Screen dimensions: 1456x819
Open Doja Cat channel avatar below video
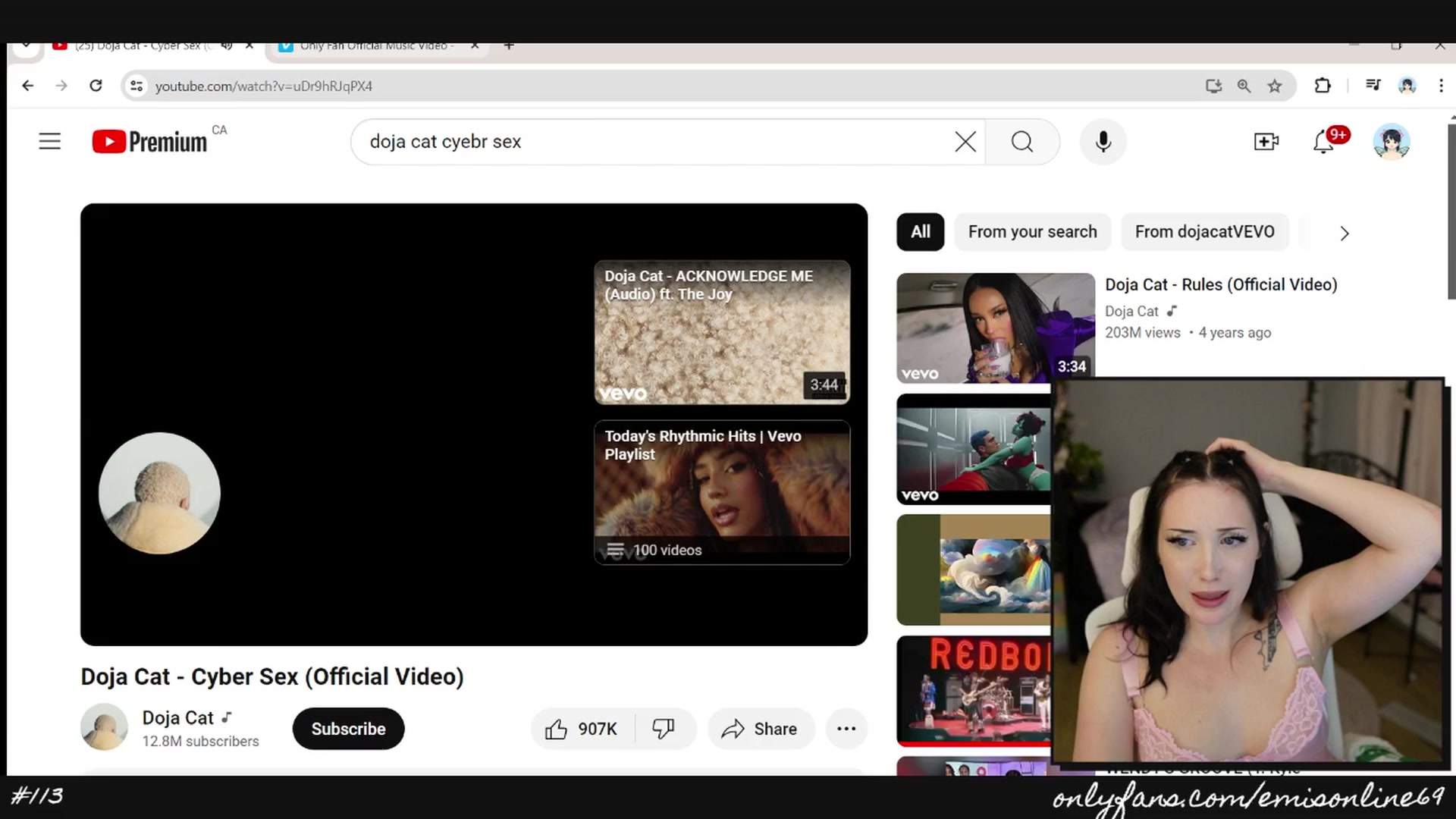(x=104, y=726)
